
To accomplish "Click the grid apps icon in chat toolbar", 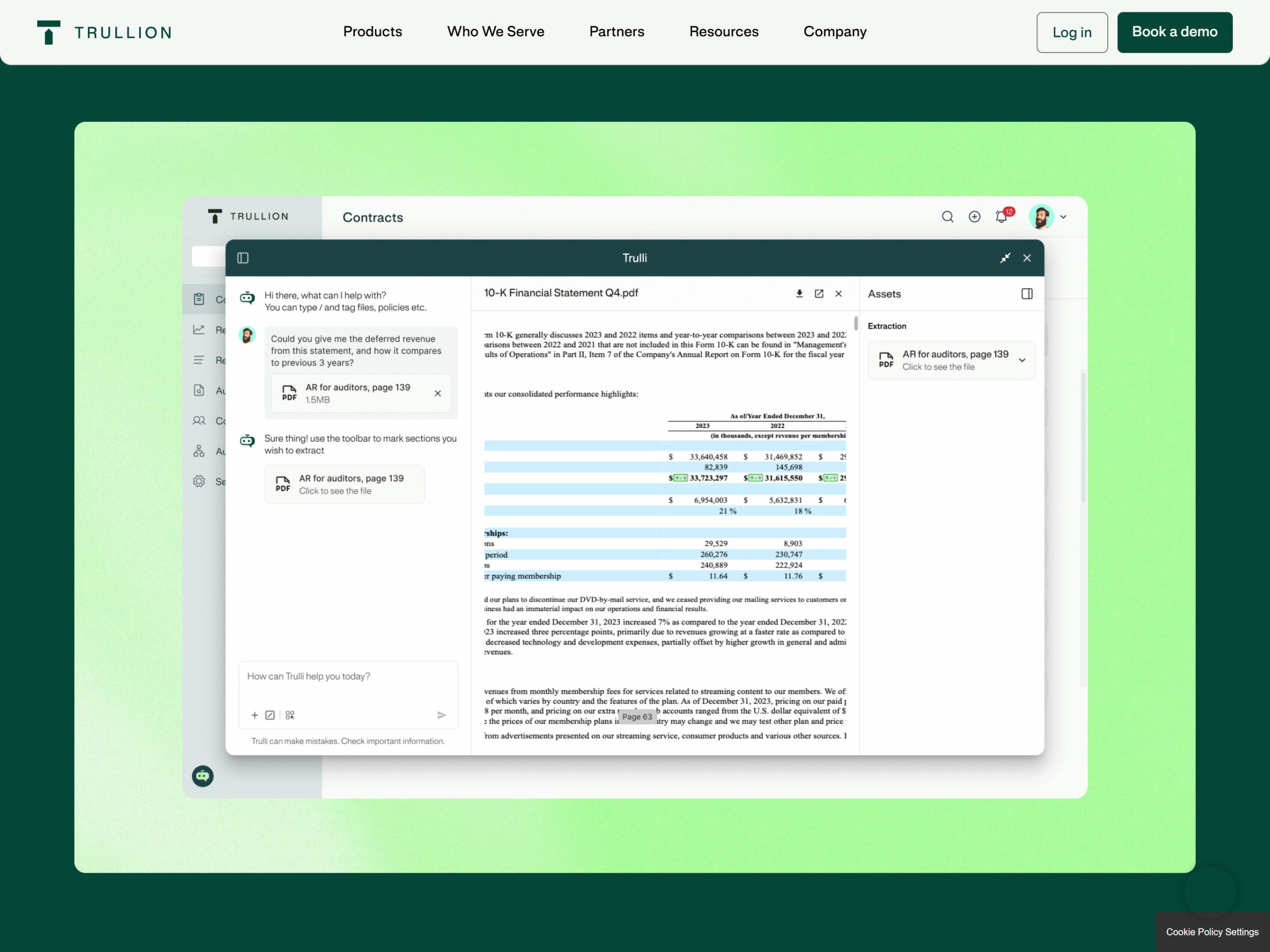I will click(290, 715).
